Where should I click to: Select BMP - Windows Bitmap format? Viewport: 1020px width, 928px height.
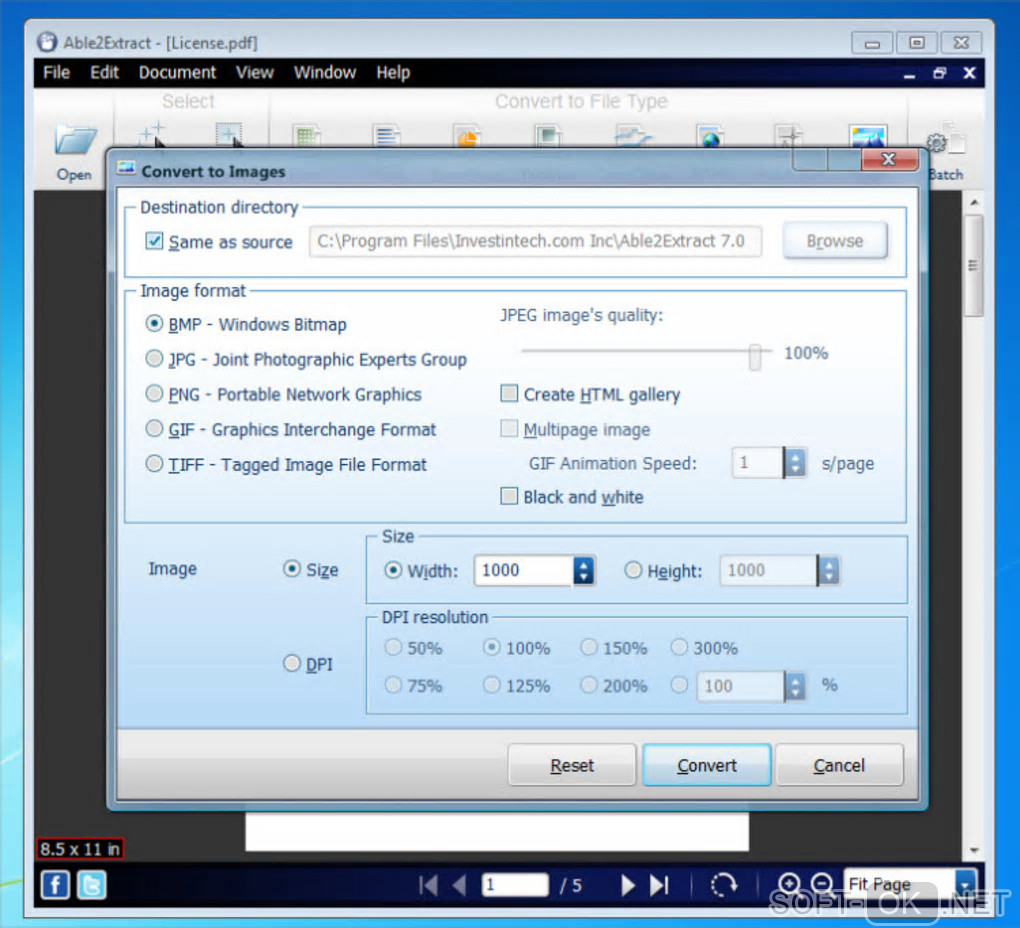tap(154, 323)
